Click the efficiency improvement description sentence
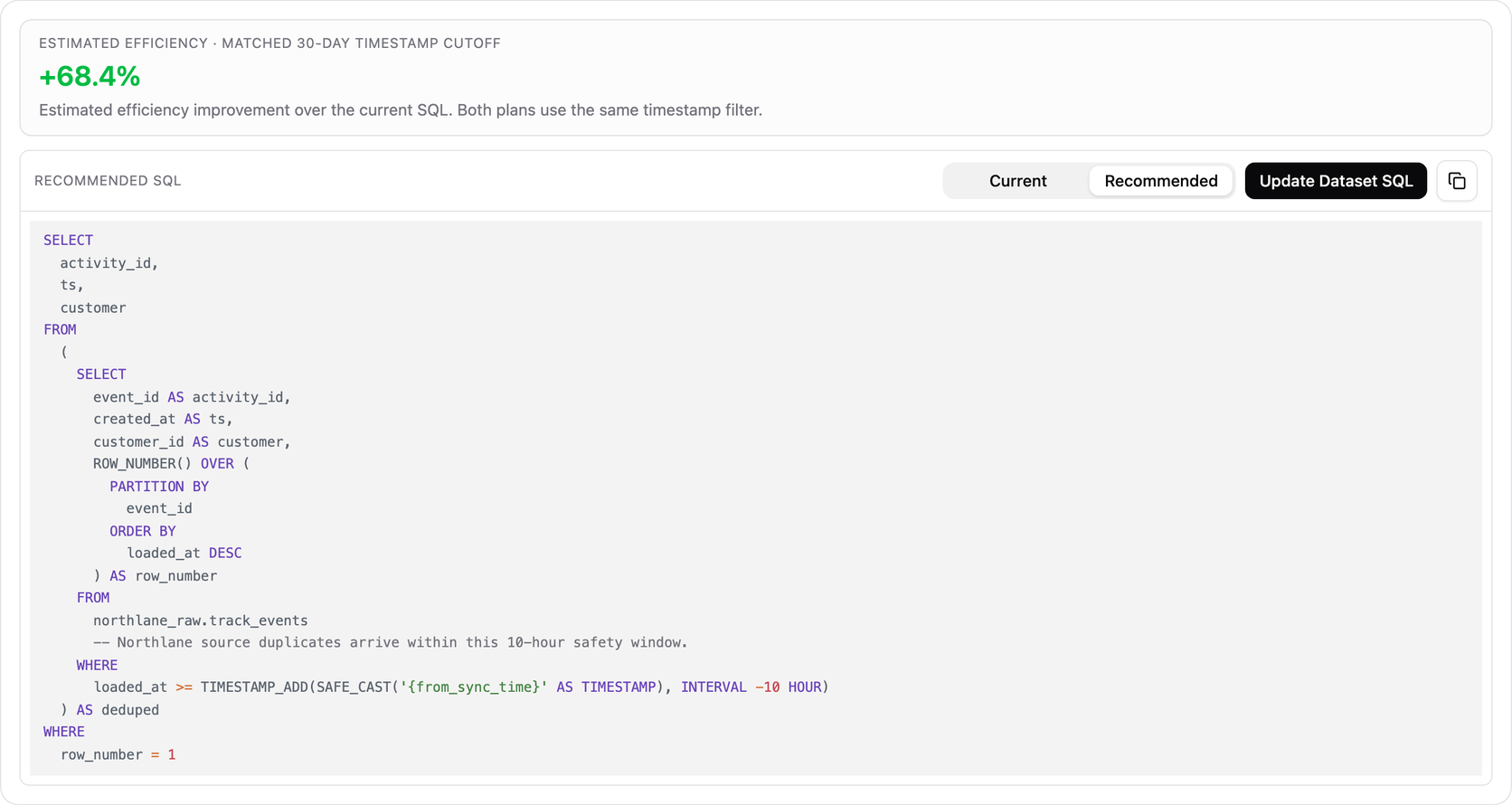This screenshot has width=1512, height=805. pos(401,110)
